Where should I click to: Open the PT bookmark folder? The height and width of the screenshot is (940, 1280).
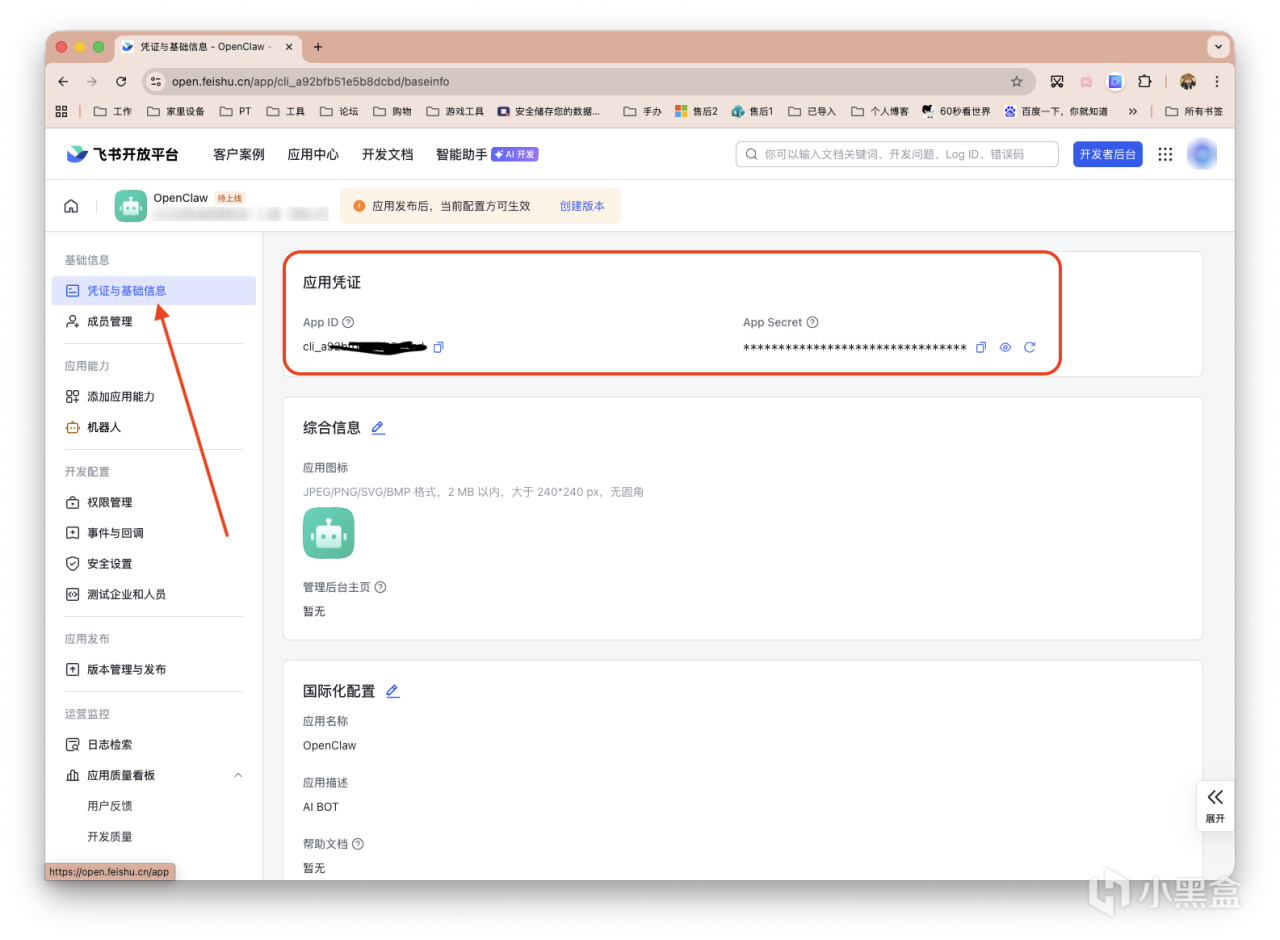(236, 111)
